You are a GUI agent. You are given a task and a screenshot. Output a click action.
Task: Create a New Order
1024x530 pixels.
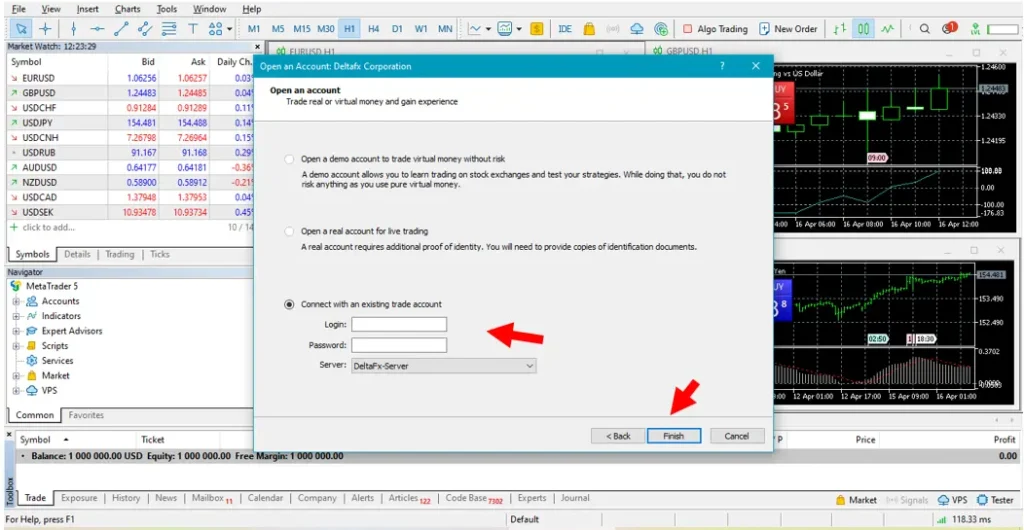pyautogui.click(x=788, y=29)
